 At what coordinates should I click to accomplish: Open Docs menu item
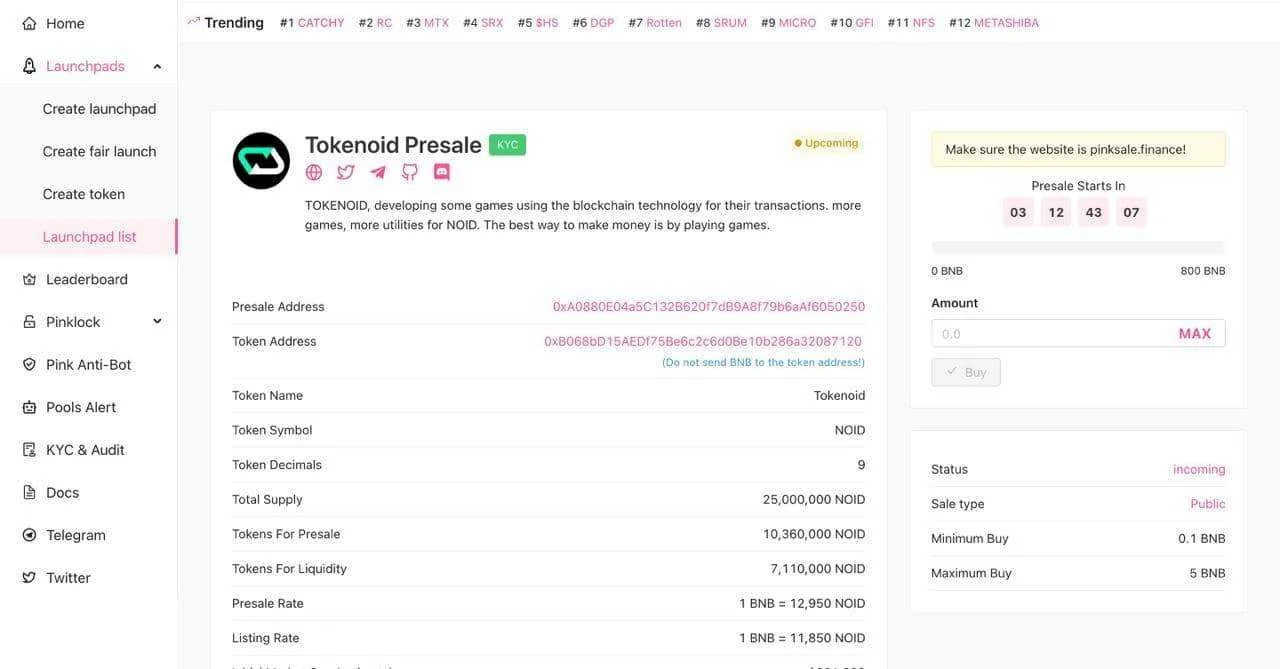point(62,493)
